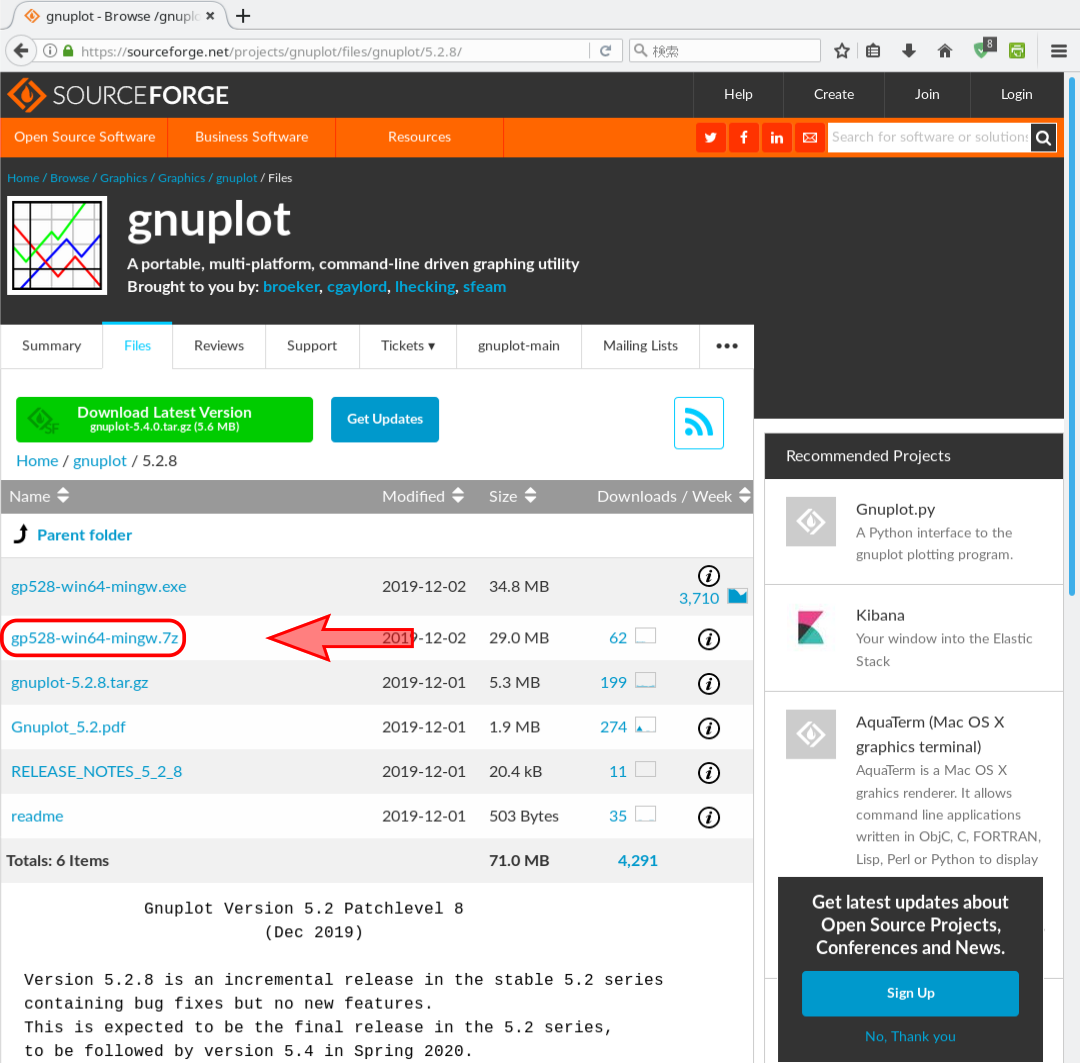Open the Resources menu
This screenshot has height=1063, width=1080.
tap(419, 137)
